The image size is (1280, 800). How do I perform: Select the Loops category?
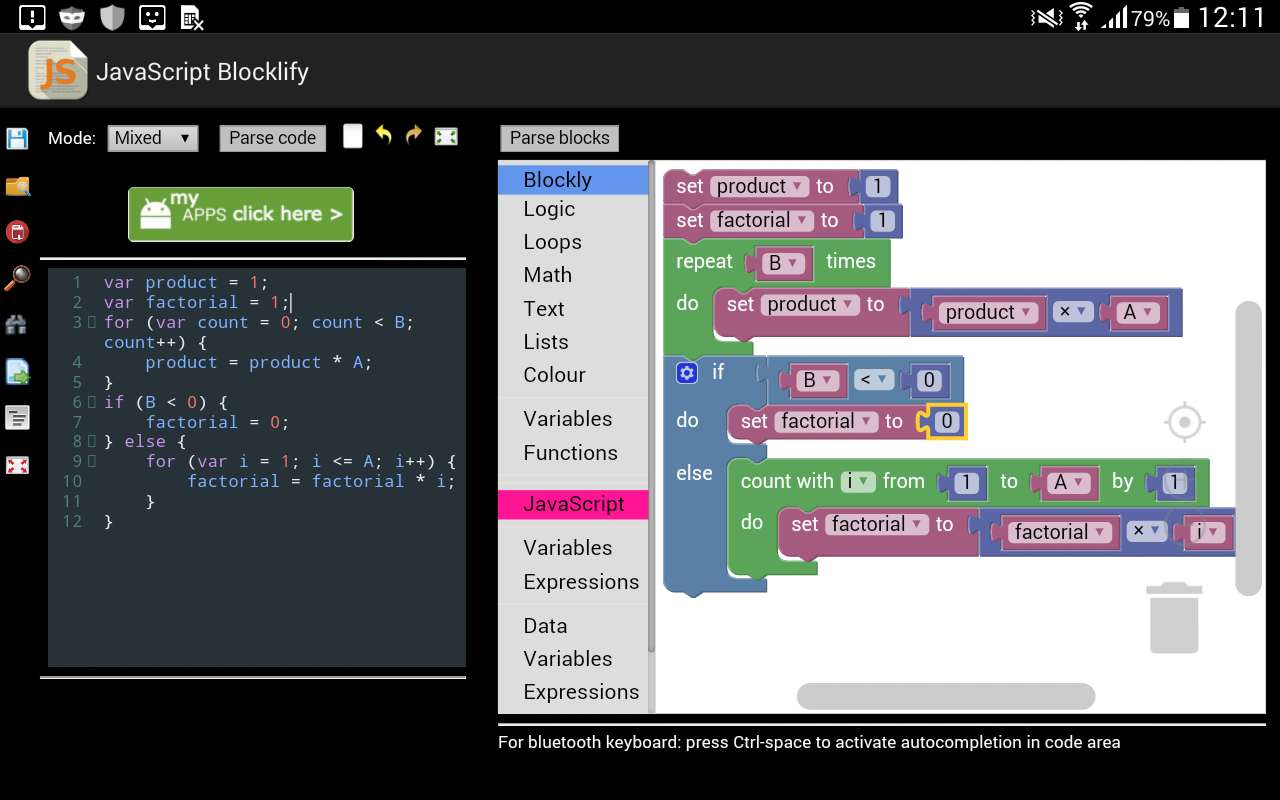click(x=552, y=242)
